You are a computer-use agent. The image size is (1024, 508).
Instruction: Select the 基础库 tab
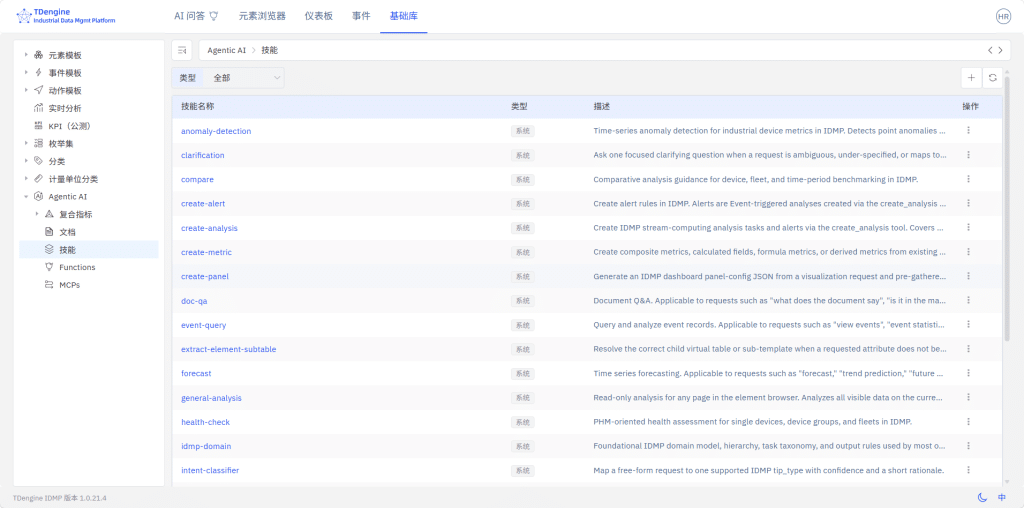pyautogui.click(x=404, y=16)
